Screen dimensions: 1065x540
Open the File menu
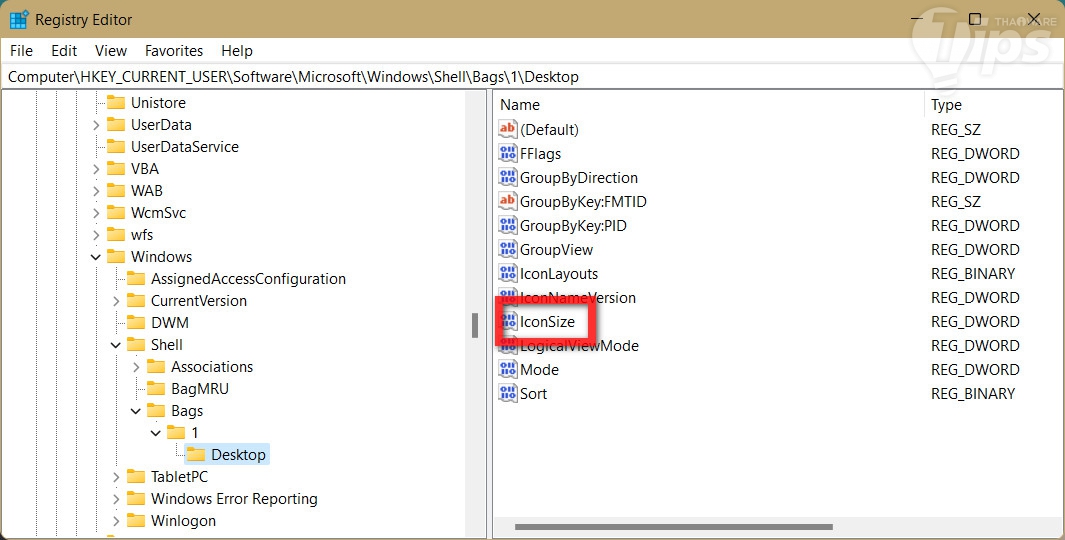pos(21,51)
